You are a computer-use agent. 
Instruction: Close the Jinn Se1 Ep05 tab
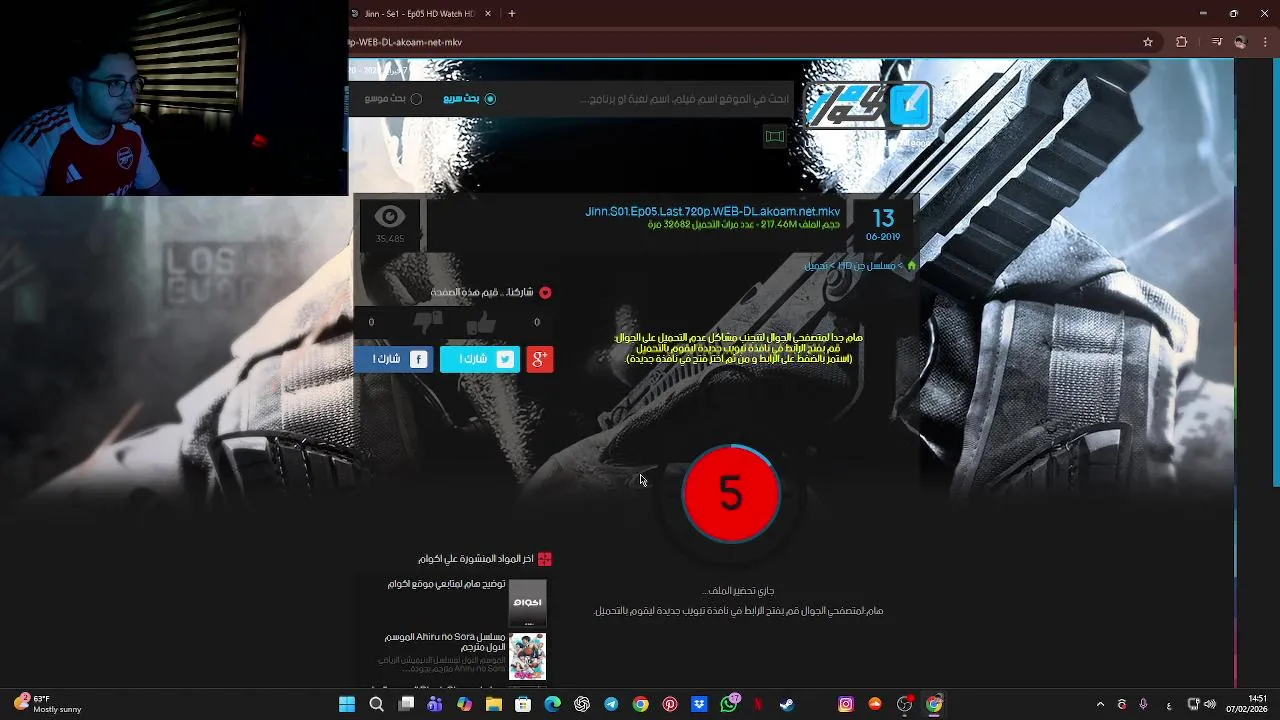coord(488,14)
